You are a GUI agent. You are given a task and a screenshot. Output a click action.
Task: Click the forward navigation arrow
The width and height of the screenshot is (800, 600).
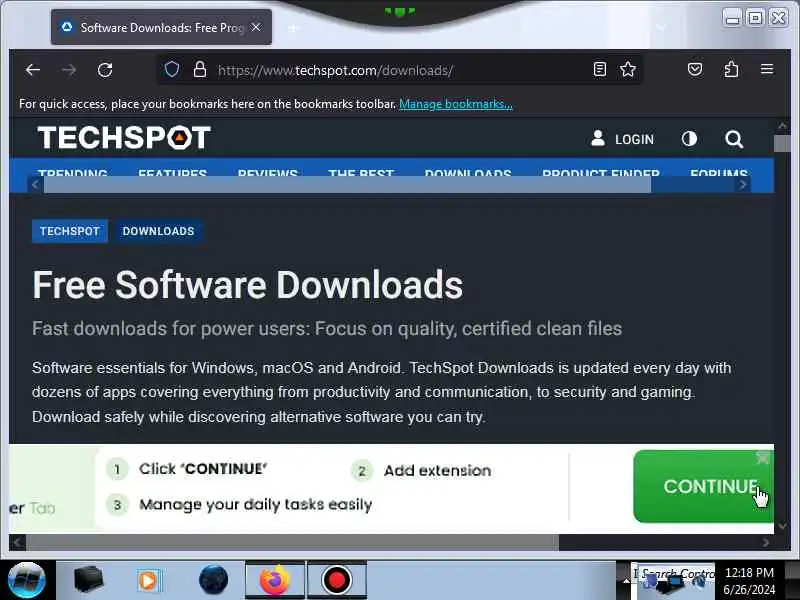69,70
